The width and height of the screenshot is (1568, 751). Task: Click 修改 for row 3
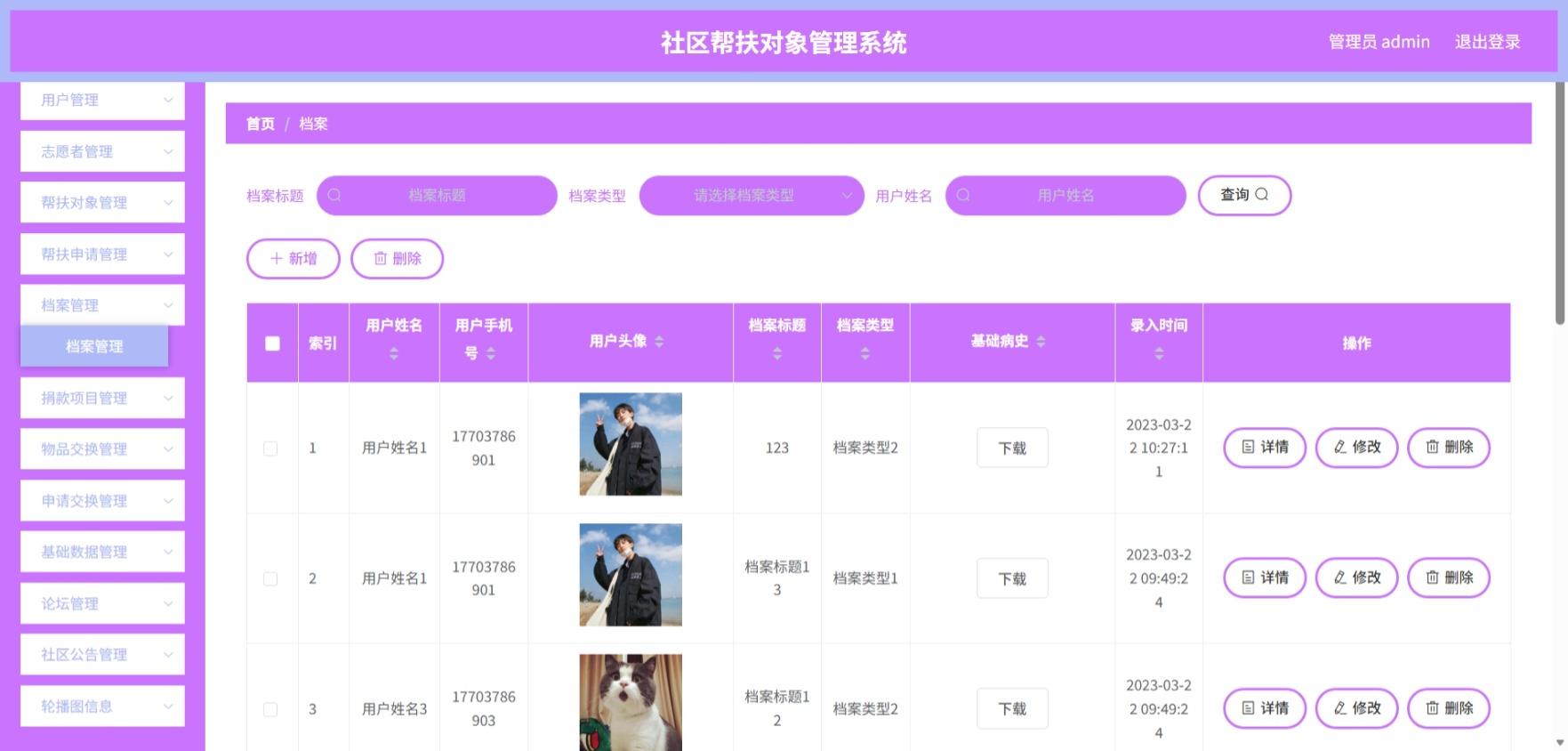1356,708
